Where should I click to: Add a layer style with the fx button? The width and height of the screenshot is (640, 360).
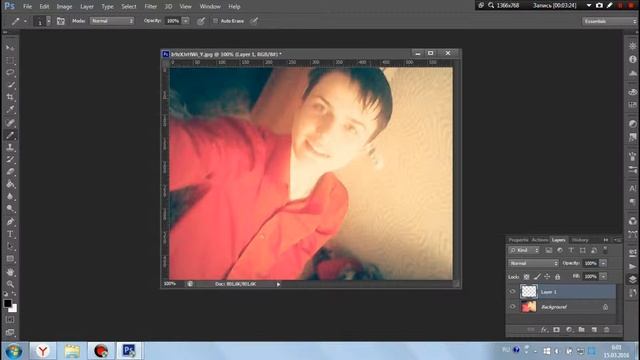pyautogui.click(x=544, y=330)
